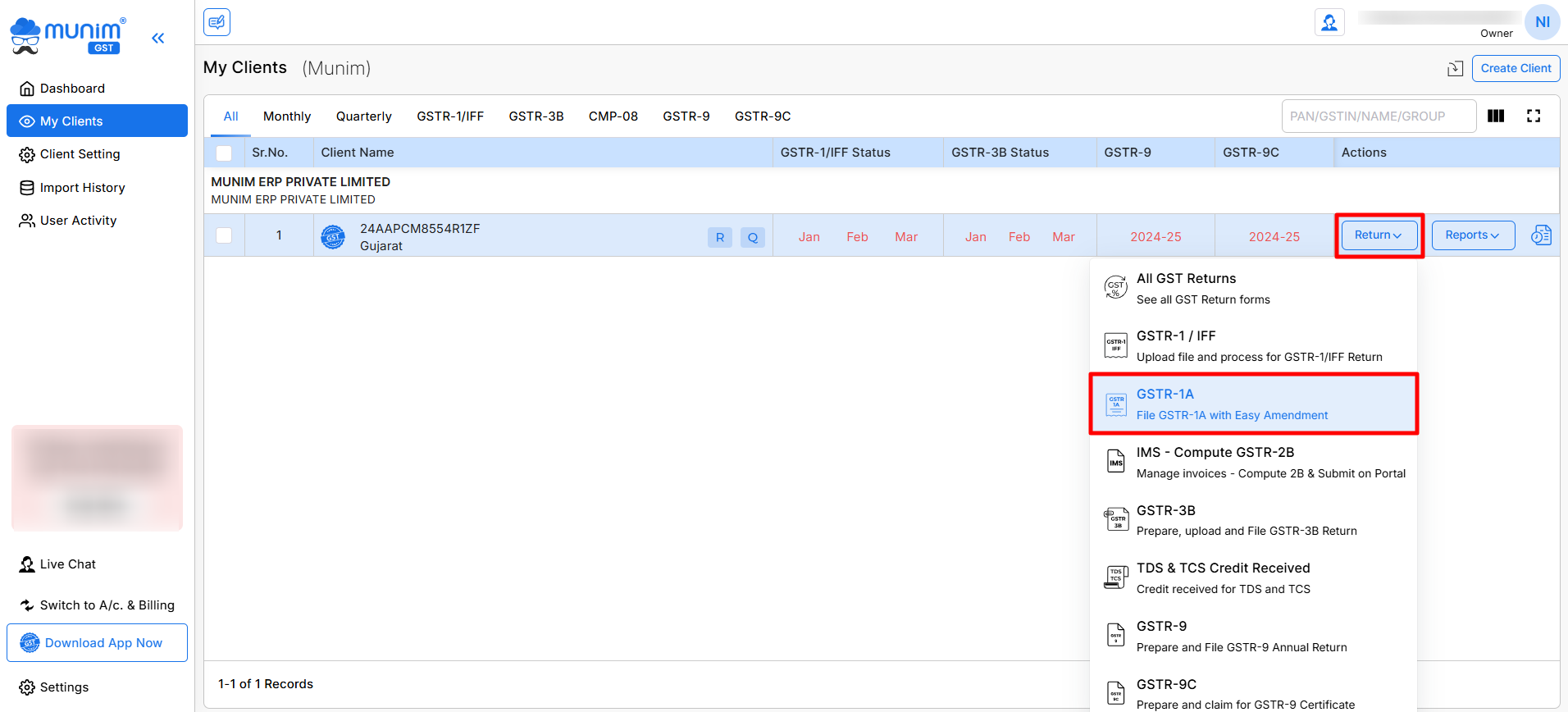Open the column chooser icon
This screenshot has width=1568, height=712.
point(1496,116)
